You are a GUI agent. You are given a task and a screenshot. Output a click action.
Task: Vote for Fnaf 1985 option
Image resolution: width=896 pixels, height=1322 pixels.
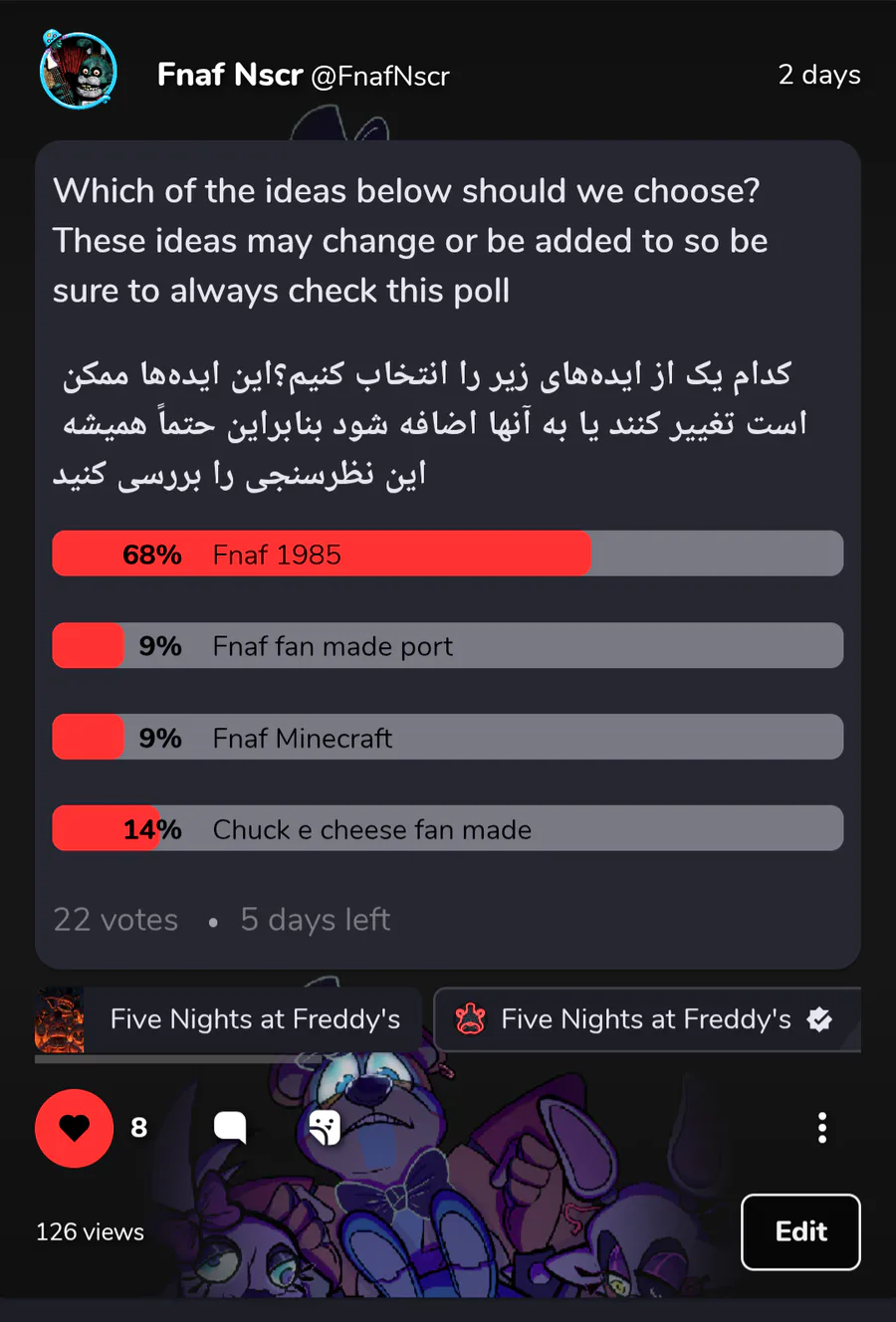[448, 553]
